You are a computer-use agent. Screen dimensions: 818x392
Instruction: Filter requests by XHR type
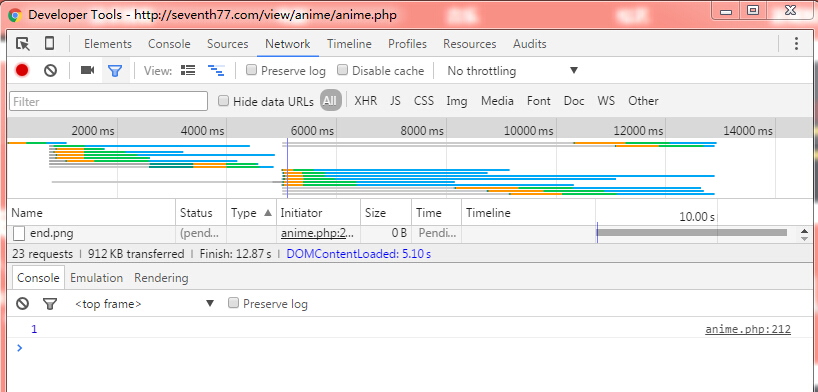coord(366,101)
